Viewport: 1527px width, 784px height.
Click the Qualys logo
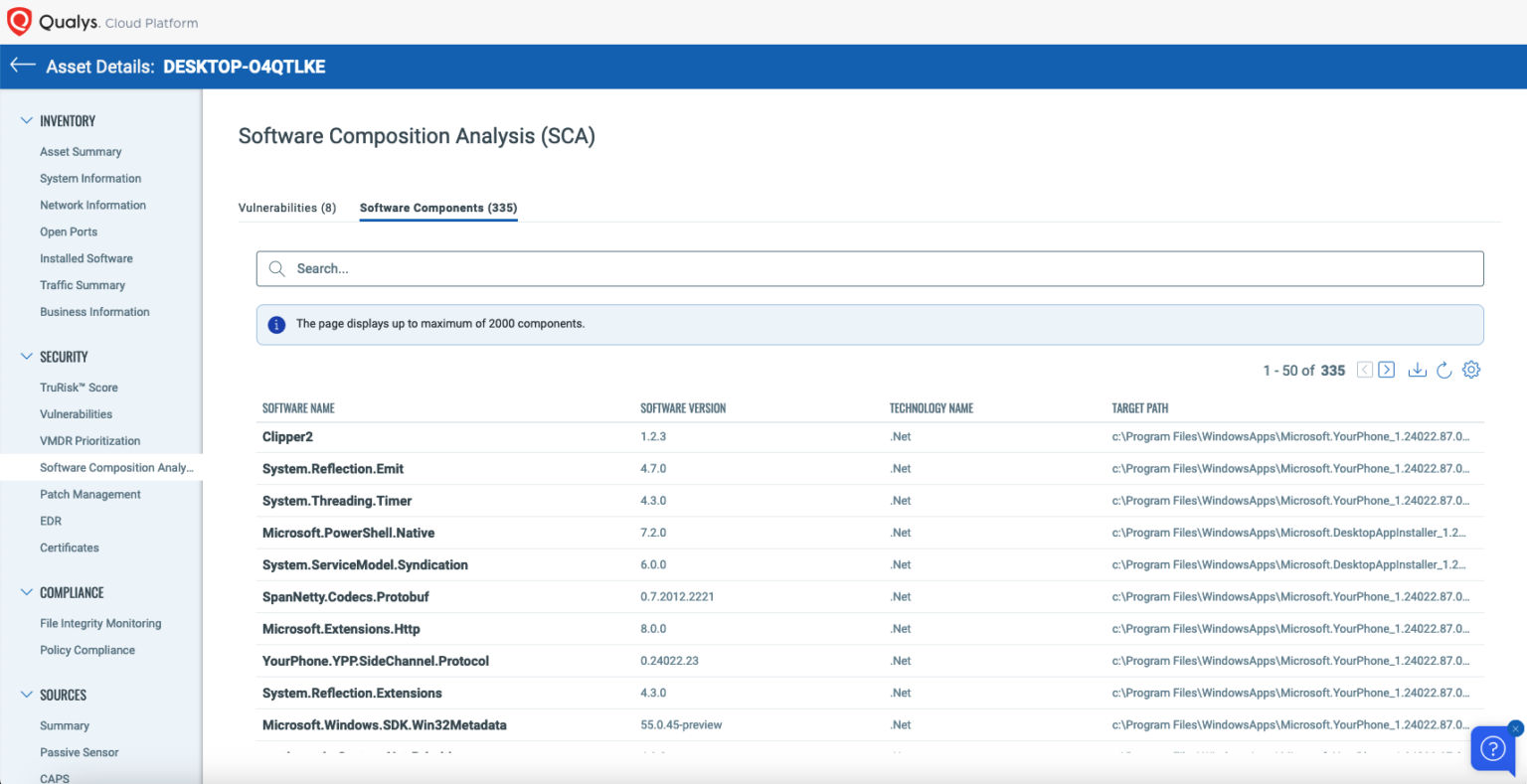click(x=21, y=20)
